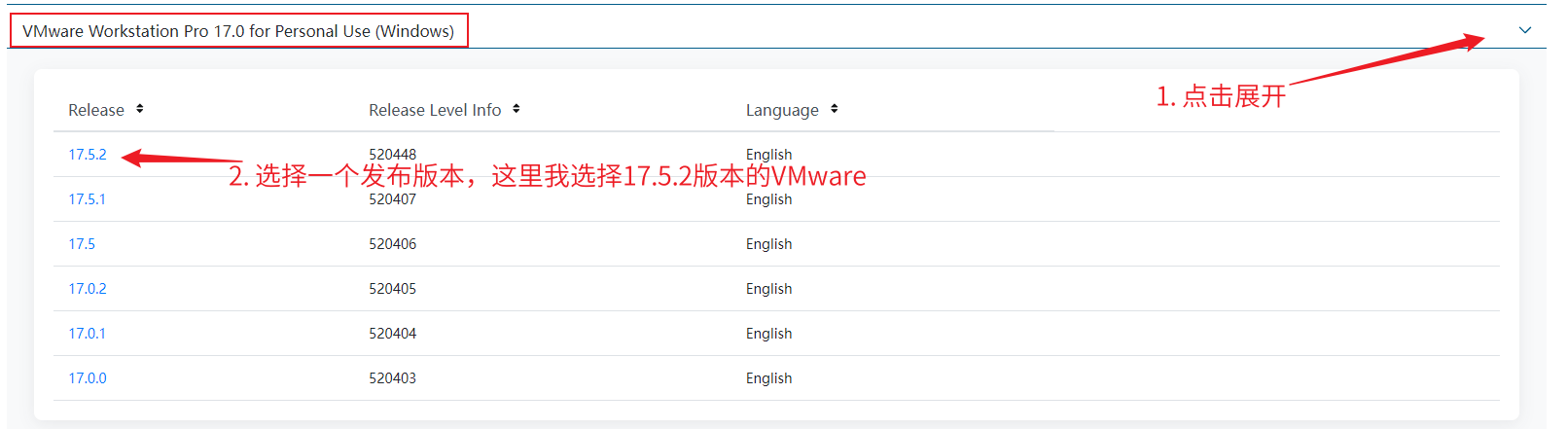Choose the 17.0.1 release link
This screenshot has height=429, width=1568.
[87, 334]
